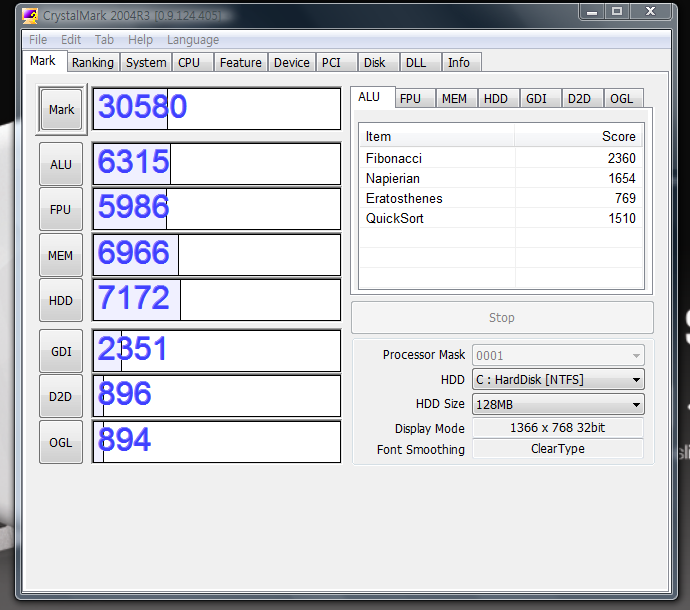Viewport: 690px width, 610px height.
Task: Run the OGL benchmark button
Action: point(61,442)
